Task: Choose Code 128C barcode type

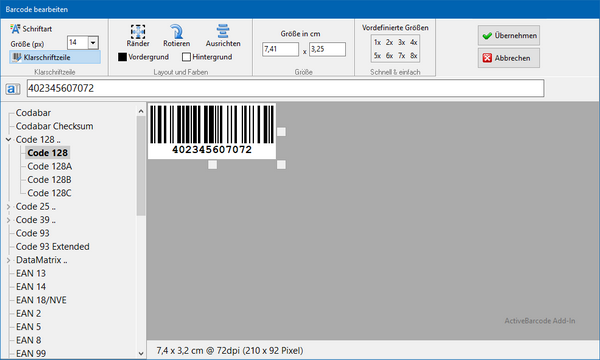Action: 49,193
